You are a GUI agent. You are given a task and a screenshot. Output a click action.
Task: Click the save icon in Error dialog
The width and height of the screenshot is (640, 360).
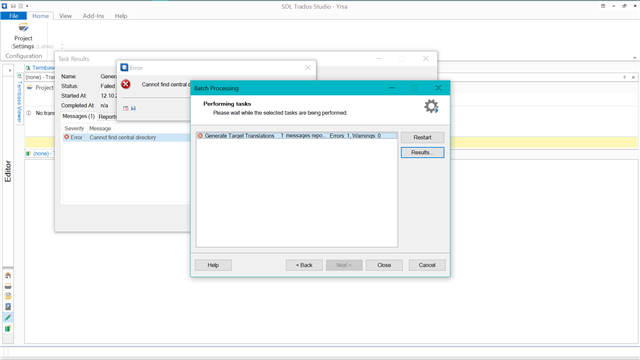click(133, 108)
